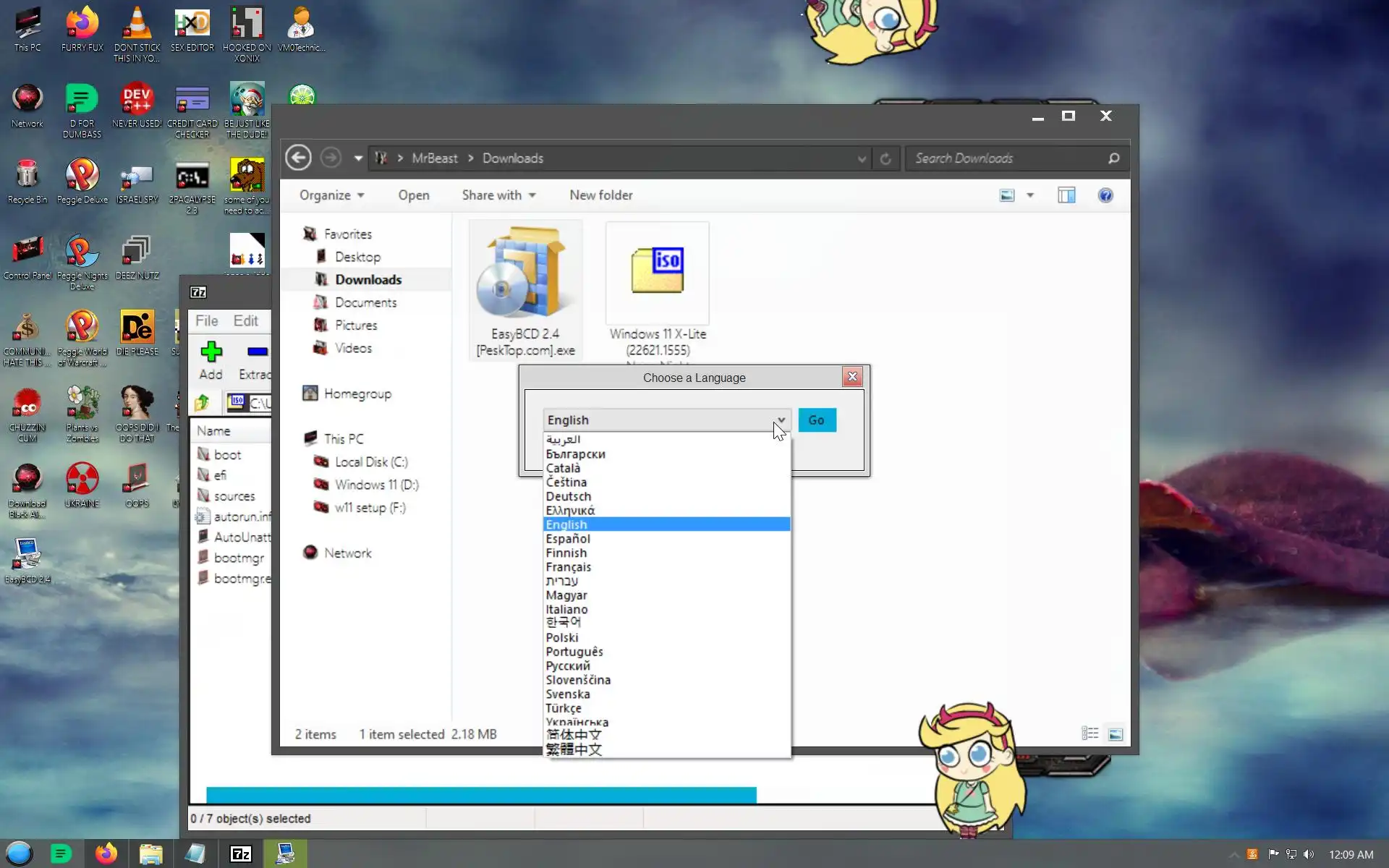Expand the Share with dropdown
Image resolution: width=1389 pixels, height=868 pixels.
tap(498, 195)
